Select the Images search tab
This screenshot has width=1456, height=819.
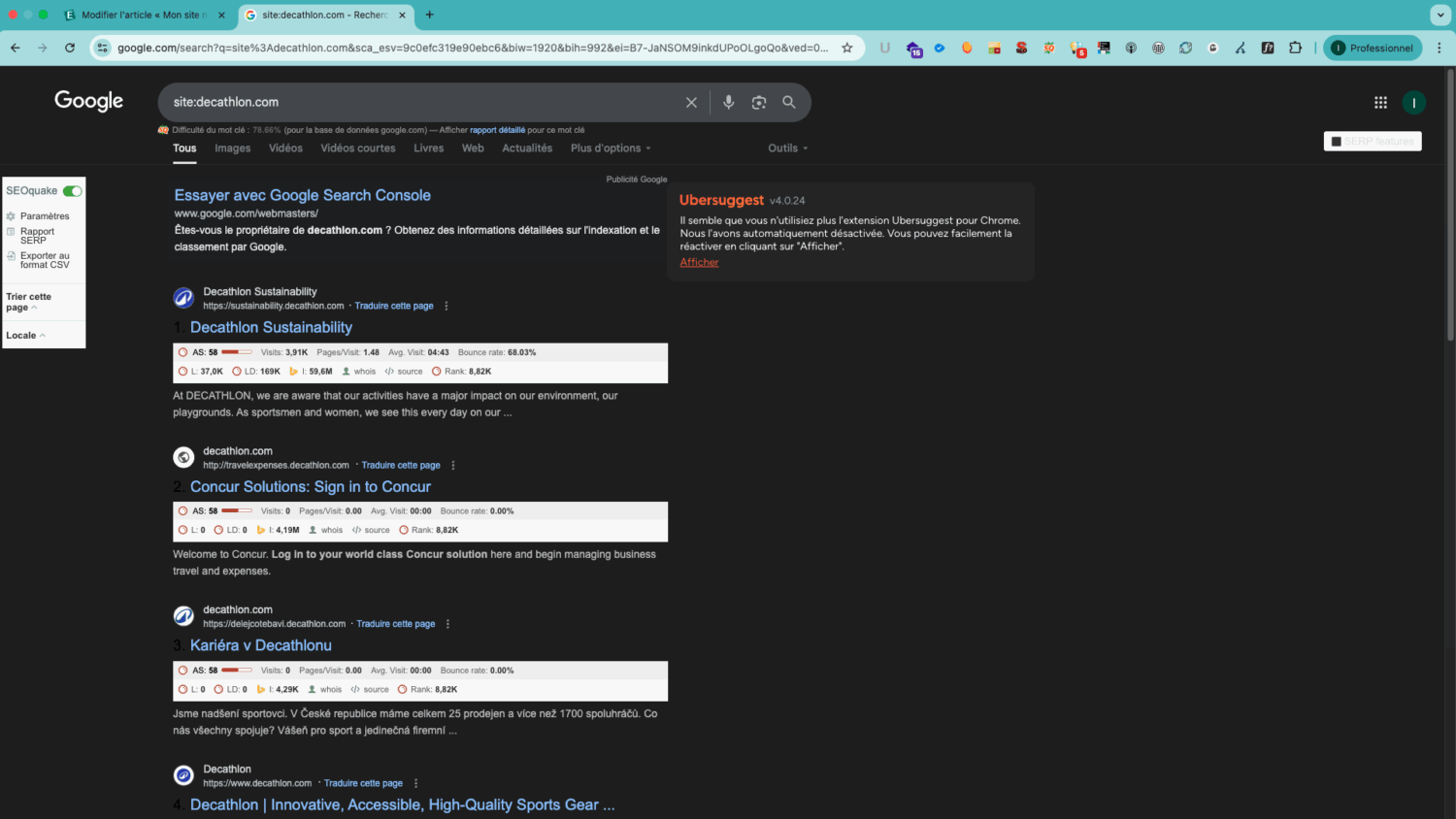point(232,148)
